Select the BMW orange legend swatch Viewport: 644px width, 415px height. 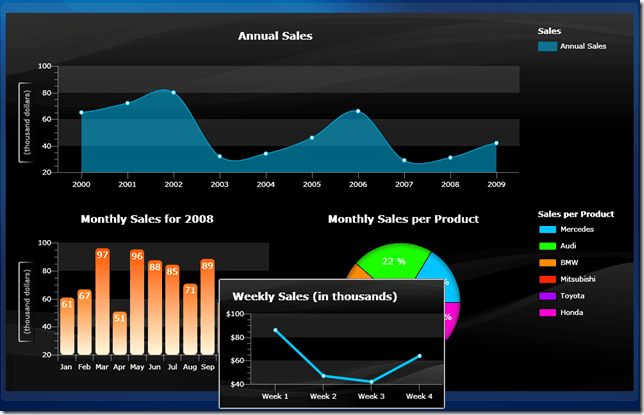[x=547, y=263]
